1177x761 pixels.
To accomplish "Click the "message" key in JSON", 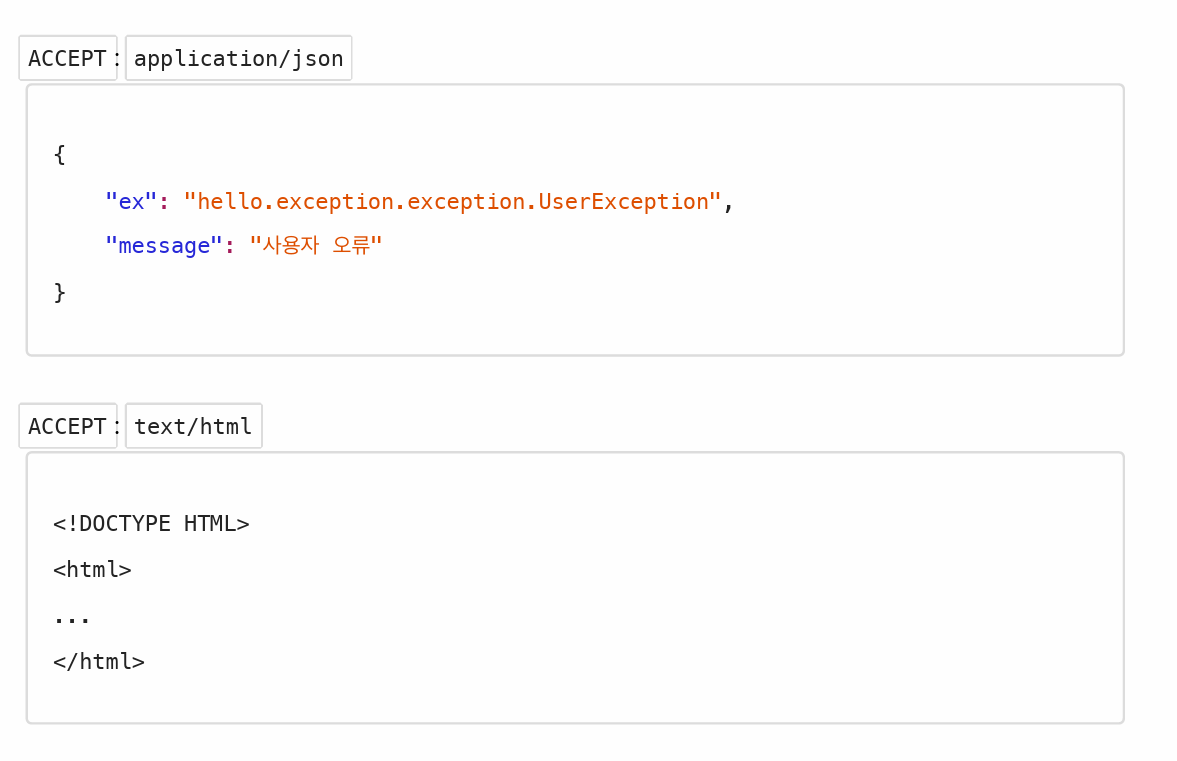I will point(164,245).
